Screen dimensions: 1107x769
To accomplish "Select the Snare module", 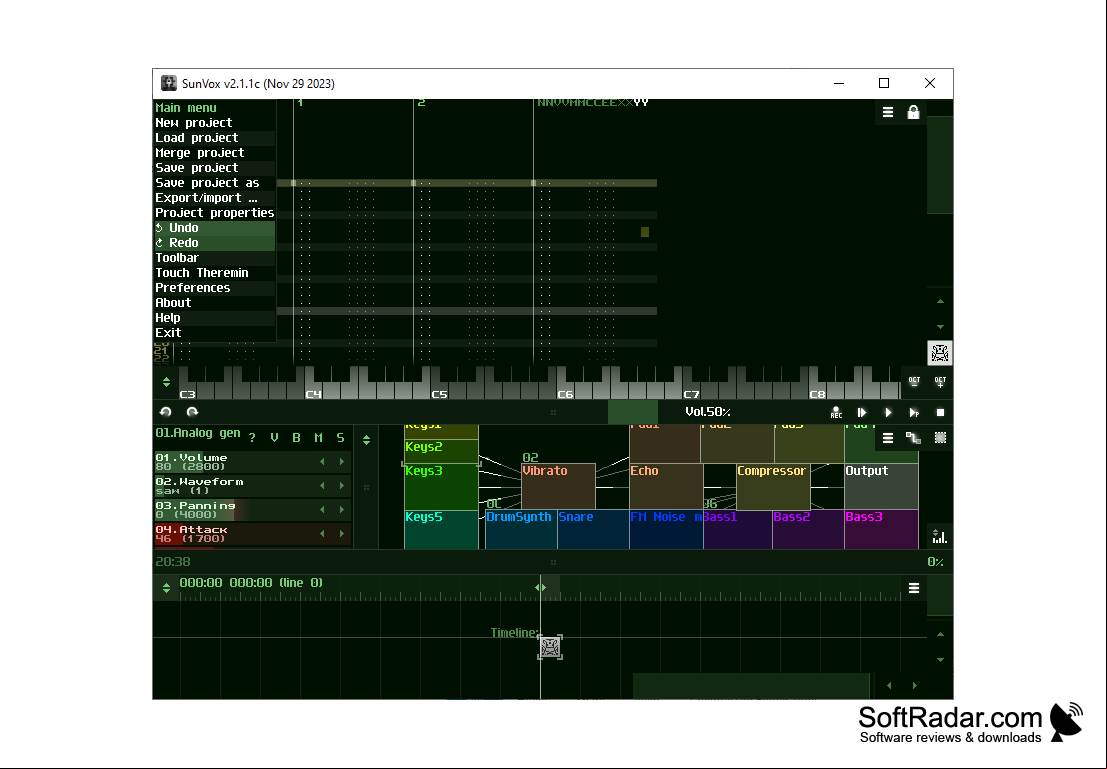I will coord(593,530).
